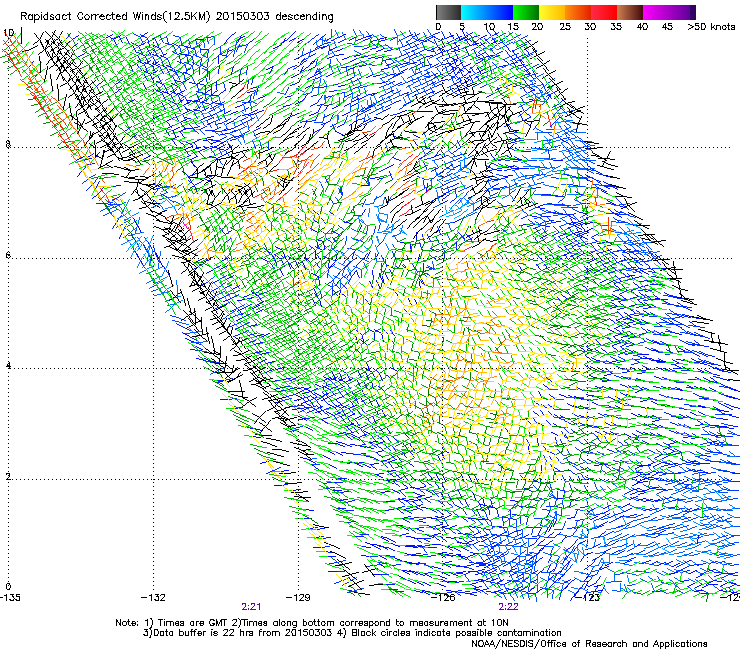The width and height of the screenshot is (740, 650).
Task: Click the '-126' longitude axis label
Action: [x=443, y=598]
